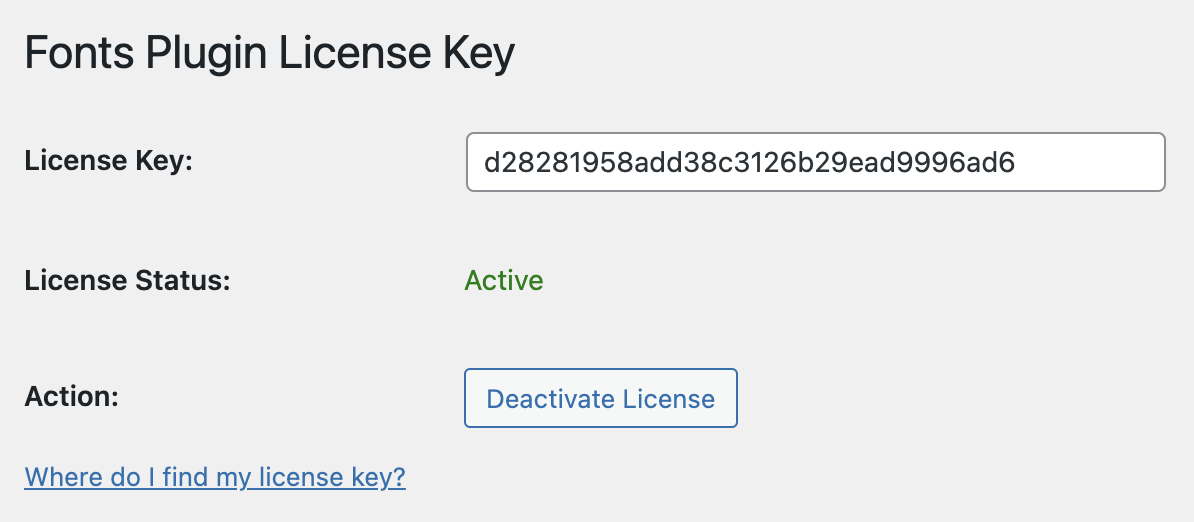Click 'license key?' in the help link
The width and height of the screenshot is (1194, 522).
tap(332, 477)
